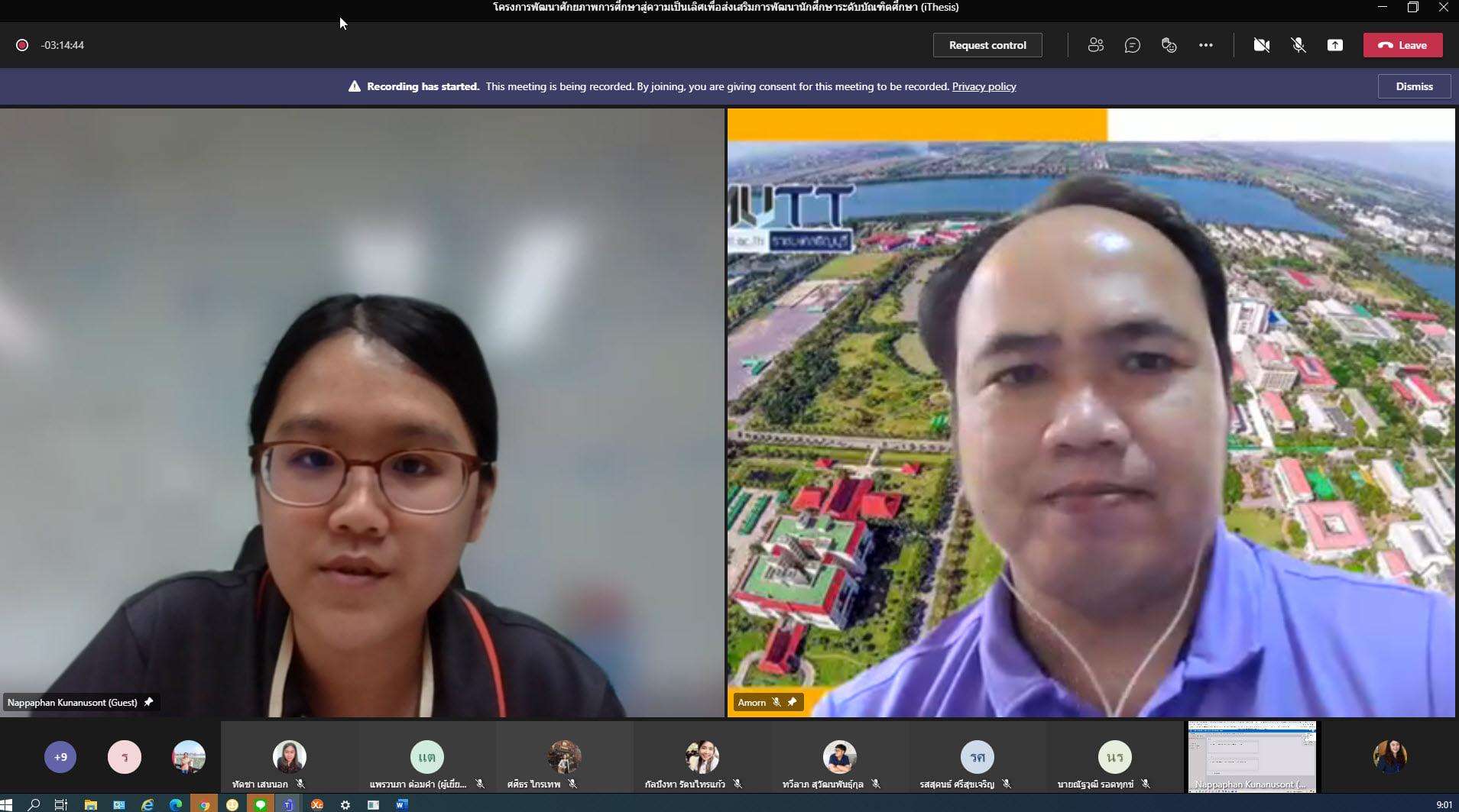Screen dimensions: 1459x812
Task: Click Request control button
Action: pos(987,45)
